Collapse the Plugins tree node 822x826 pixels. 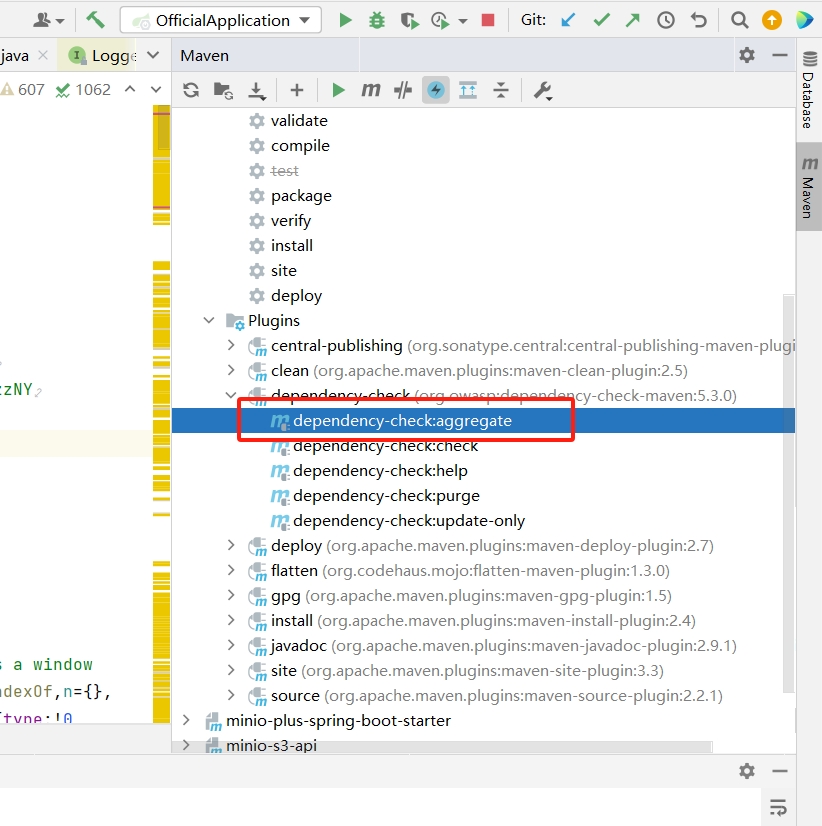pyautogui.click(x=209, y=320)
